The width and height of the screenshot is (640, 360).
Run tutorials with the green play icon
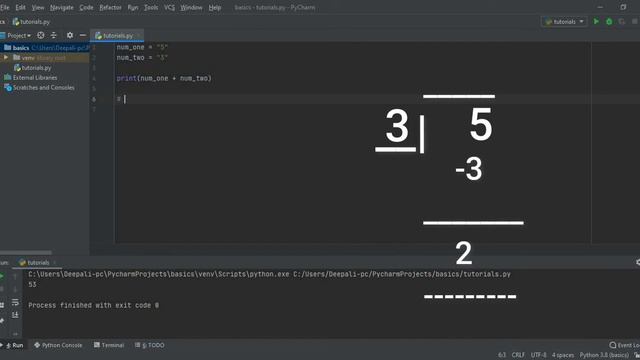(596, 22)
